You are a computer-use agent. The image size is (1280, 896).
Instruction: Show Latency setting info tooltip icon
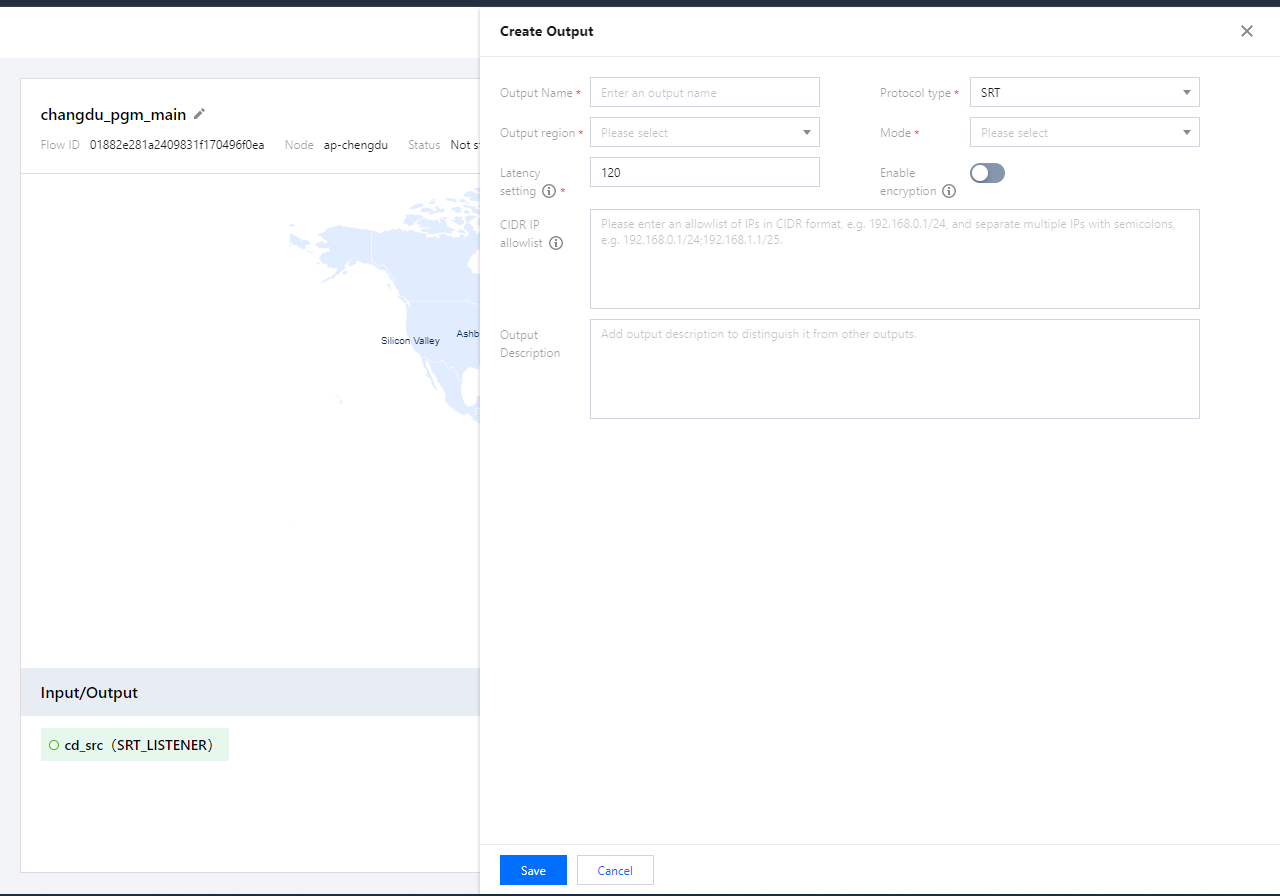click(549, 191)
